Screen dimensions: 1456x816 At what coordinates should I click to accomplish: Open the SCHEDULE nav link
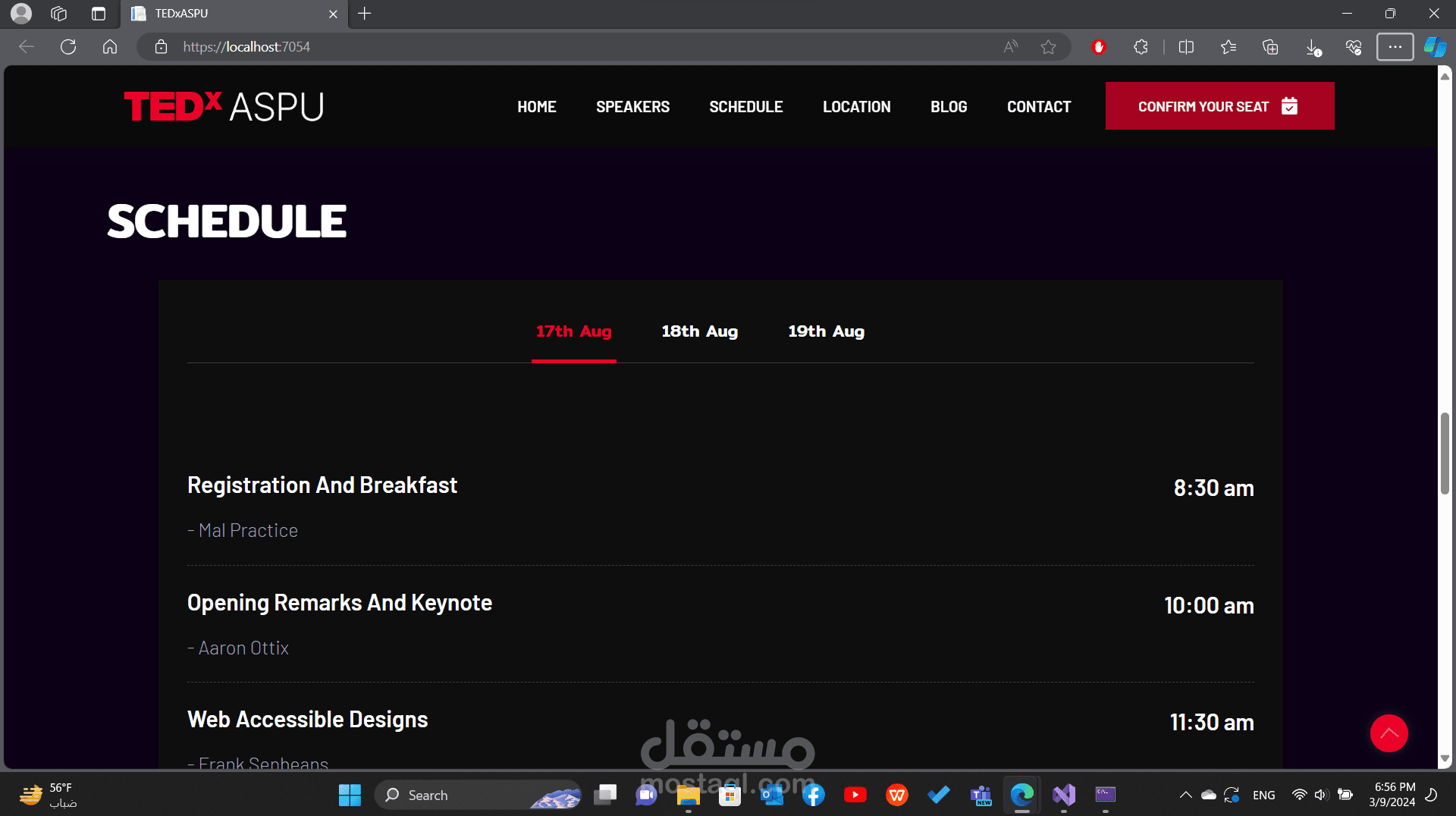746,107
